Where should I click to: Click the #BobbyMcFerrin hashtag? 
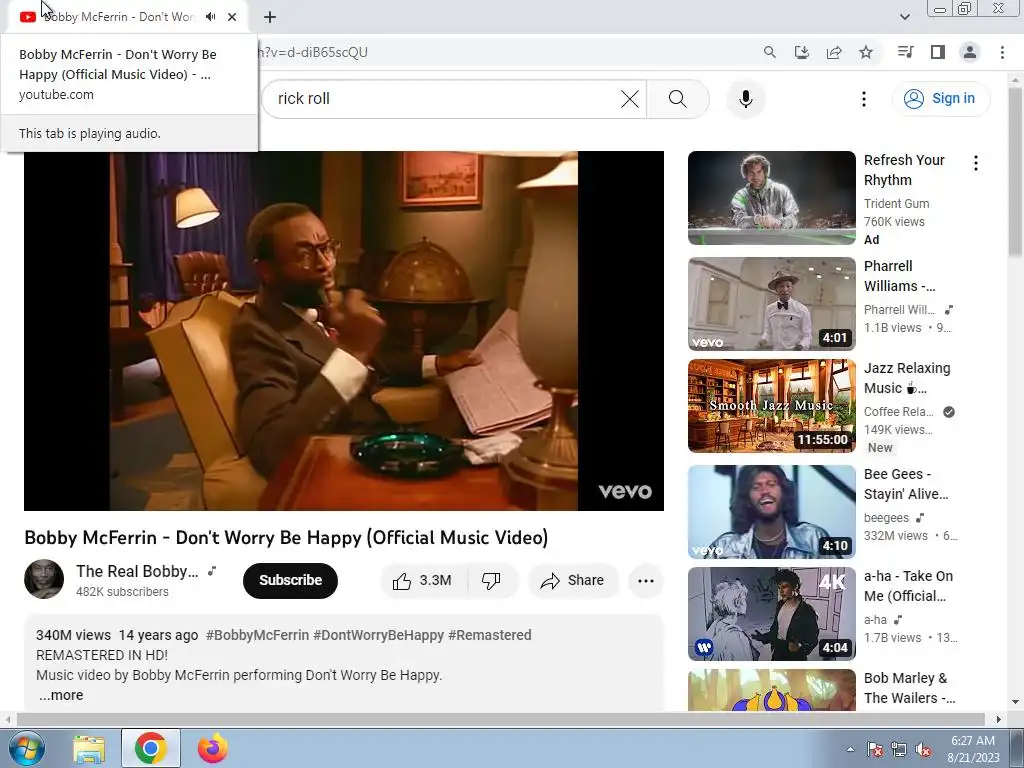257,635
